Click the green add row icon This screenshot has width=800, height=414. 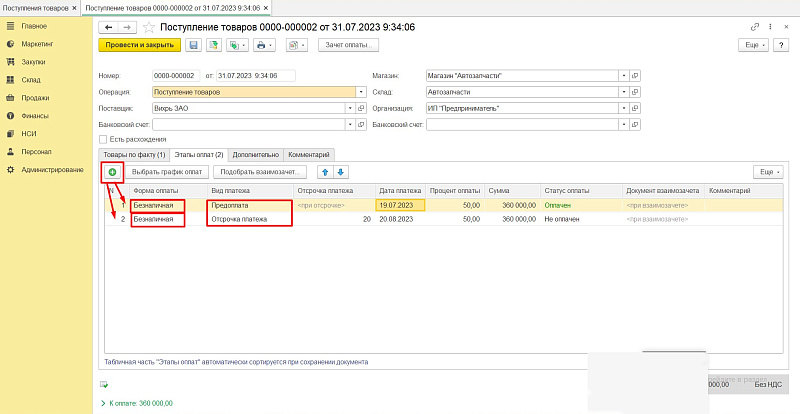coord(111,172)
